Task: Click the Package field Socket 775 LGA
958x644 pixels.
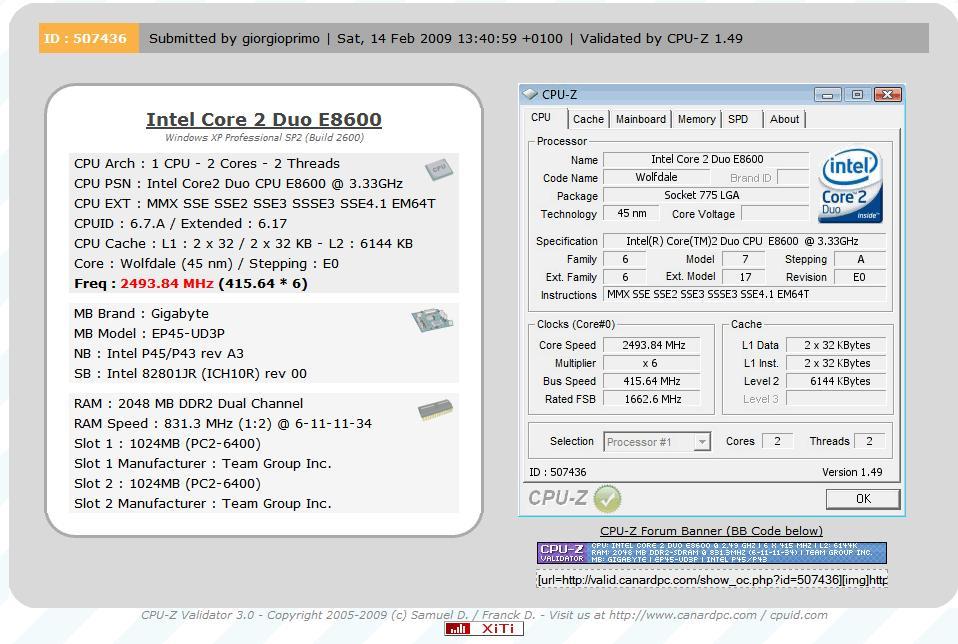Action: point(706,196)
